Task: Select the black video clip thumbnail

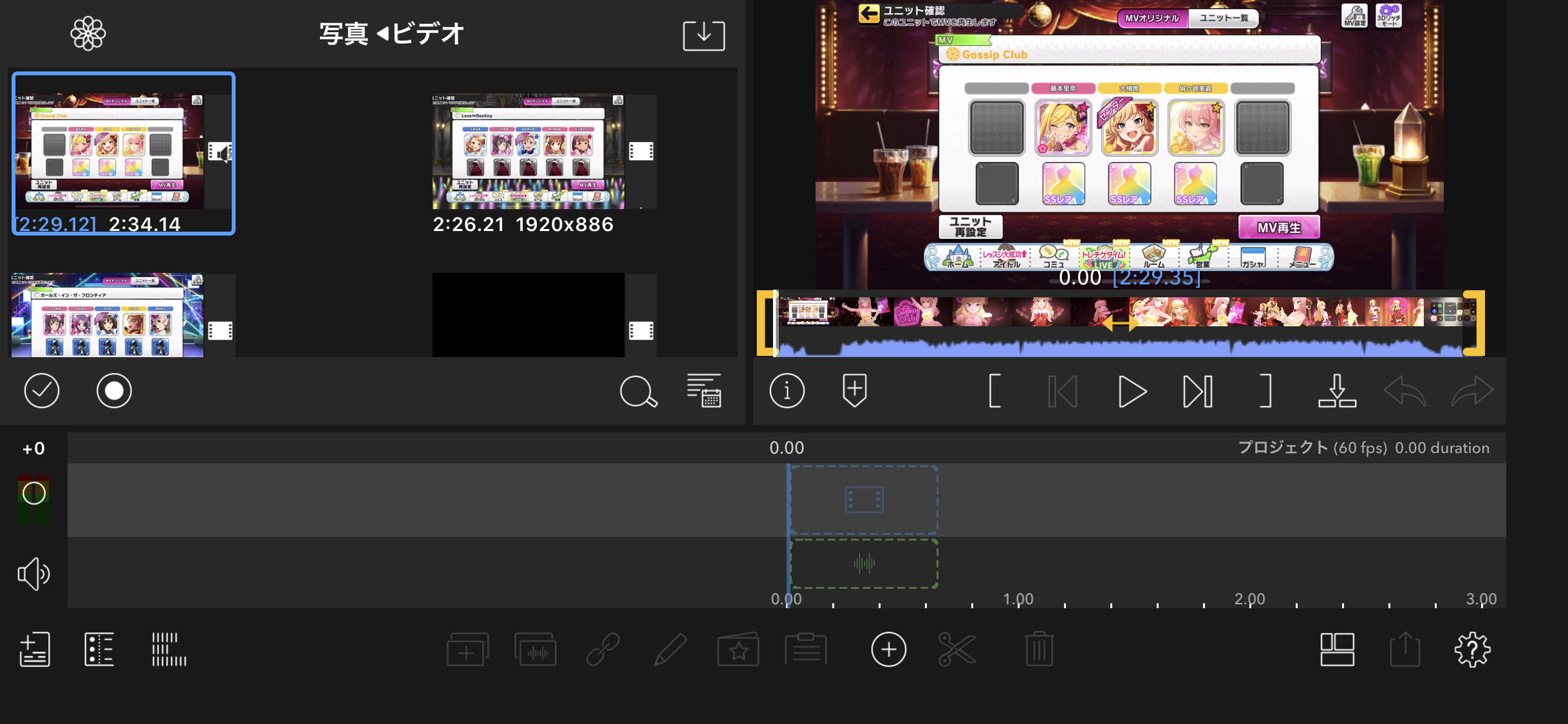Action: 528,315
